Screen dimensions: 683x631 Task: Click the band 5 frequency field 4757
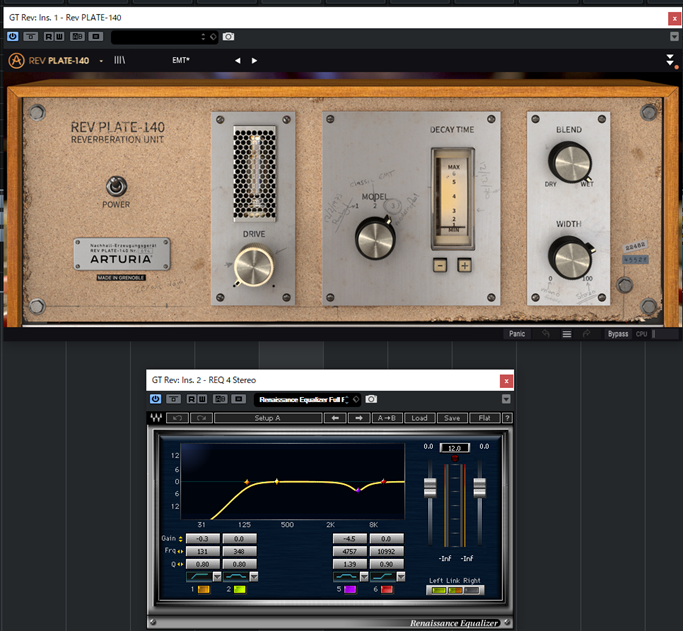349,550
